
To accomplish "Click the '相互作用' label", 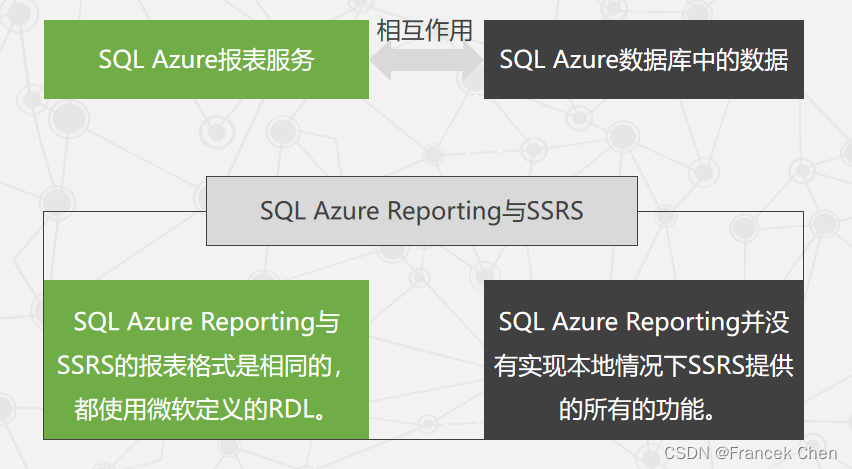I will [x=425, y=30].
